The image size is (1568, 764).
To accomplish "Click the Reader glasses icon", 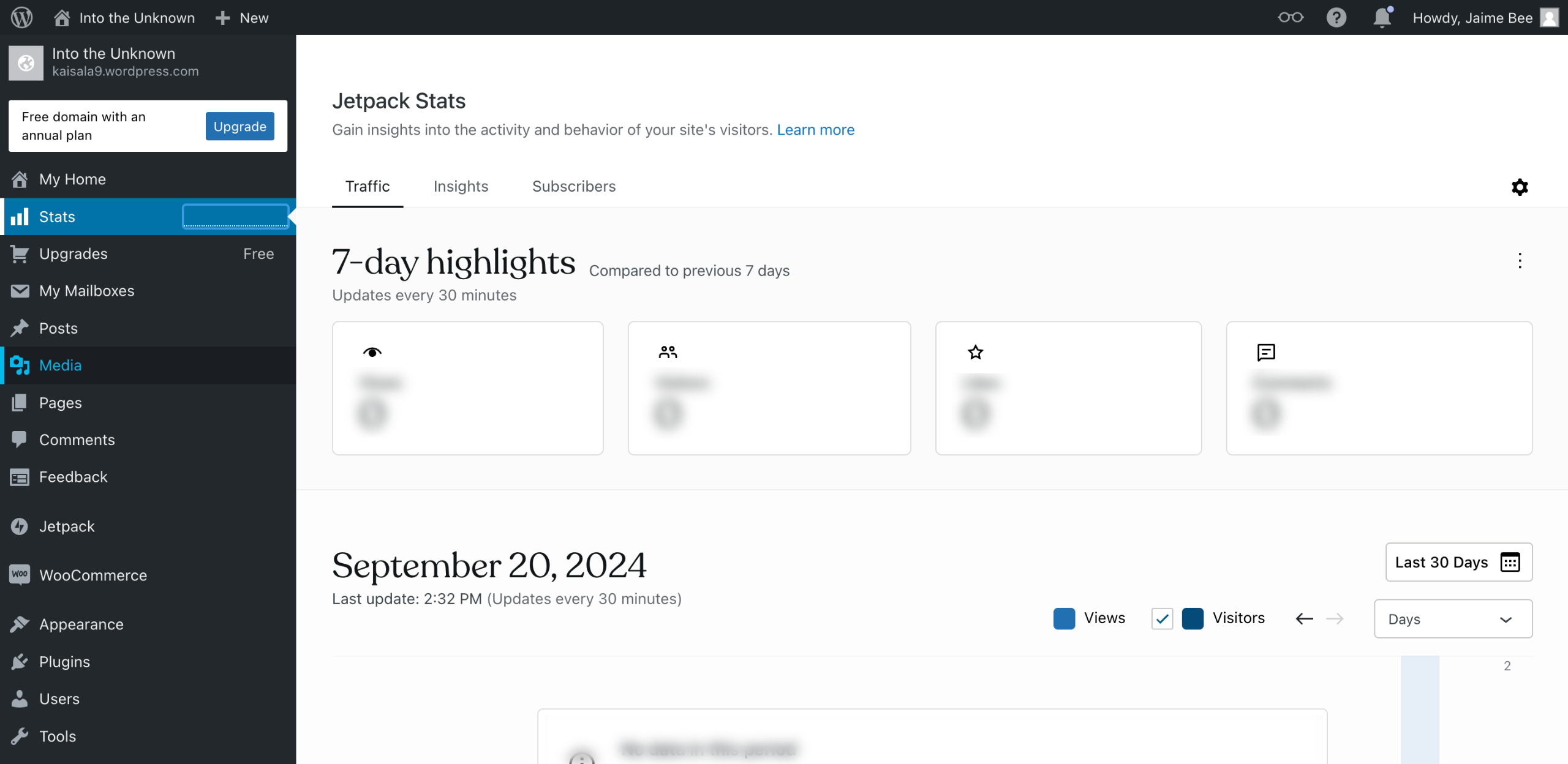I will coord(1290,17).
